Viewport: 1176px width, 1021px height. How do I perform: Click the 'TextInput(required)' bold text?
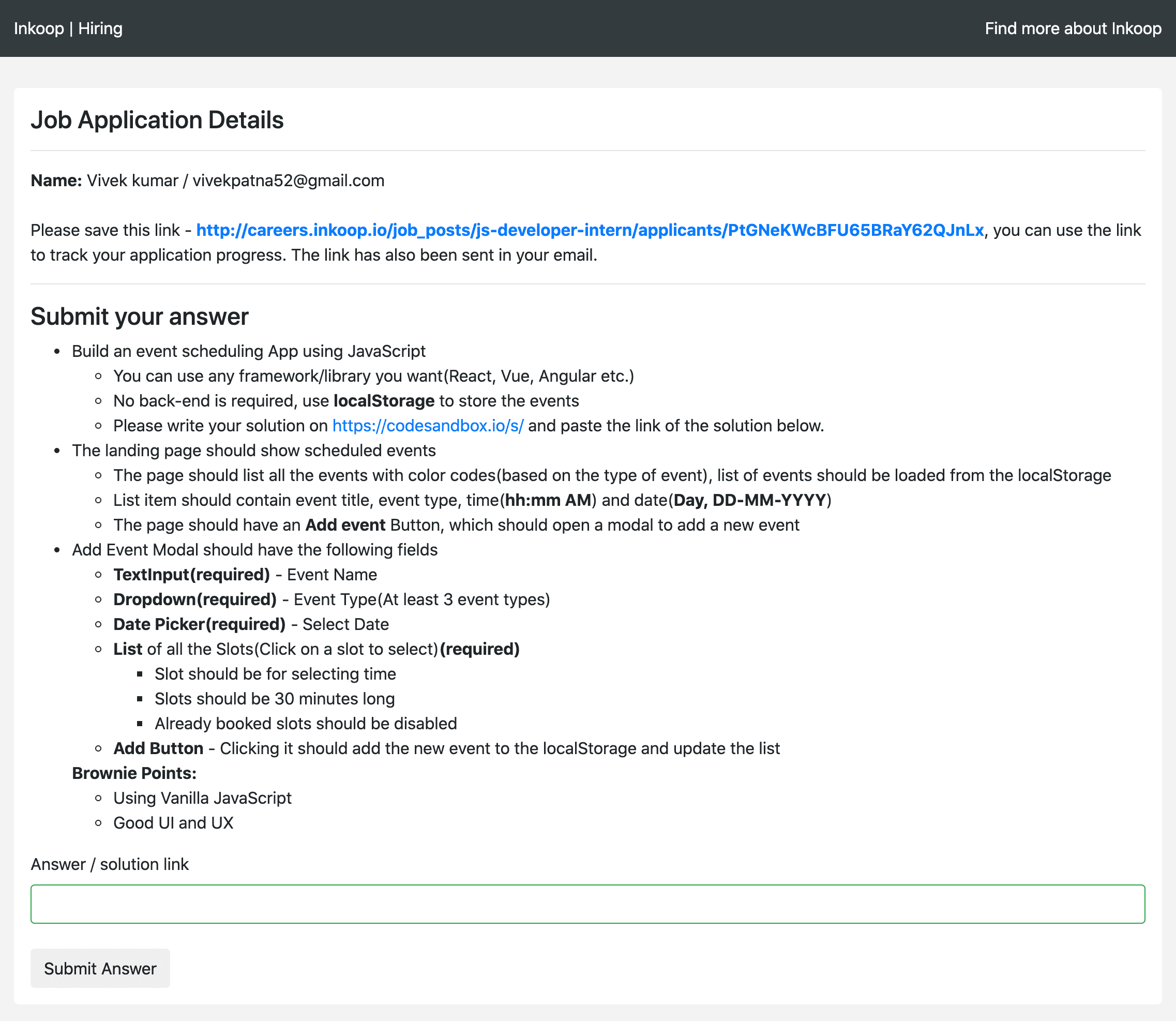[x=191, y=574]
